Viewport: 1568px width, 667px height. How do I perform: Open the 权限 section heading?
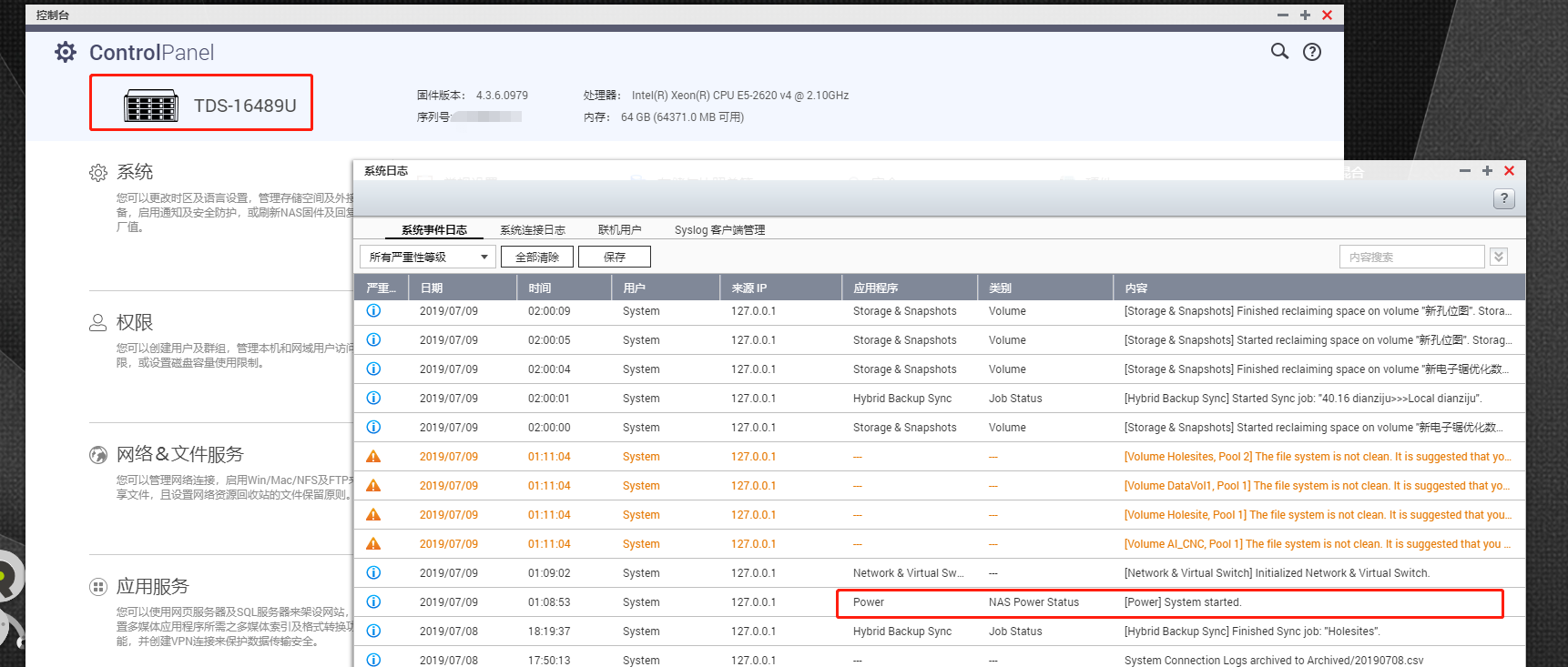[x=135, y=323]
